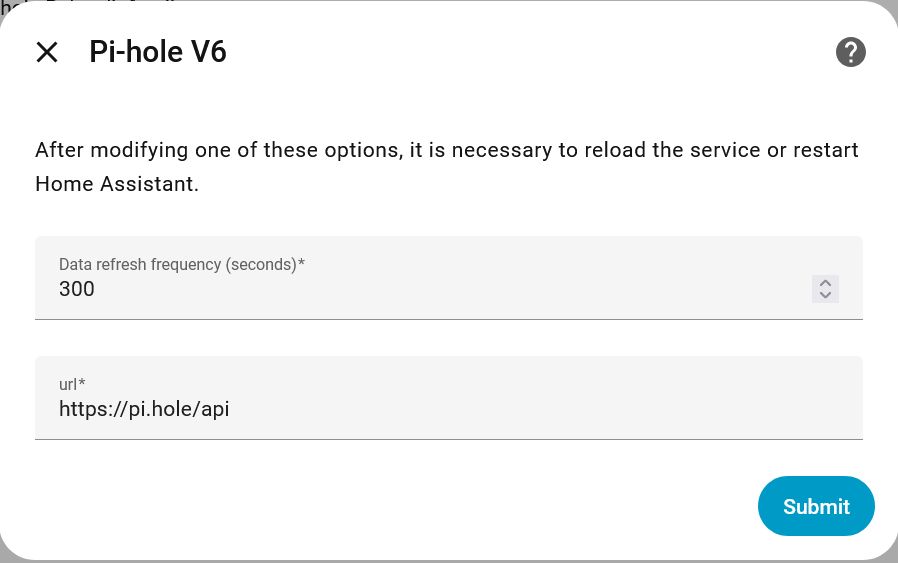Image resolution: width=898 pixels, height=563 pixels.
Task: Open help via the question mark icon
Action: [850, 52]
